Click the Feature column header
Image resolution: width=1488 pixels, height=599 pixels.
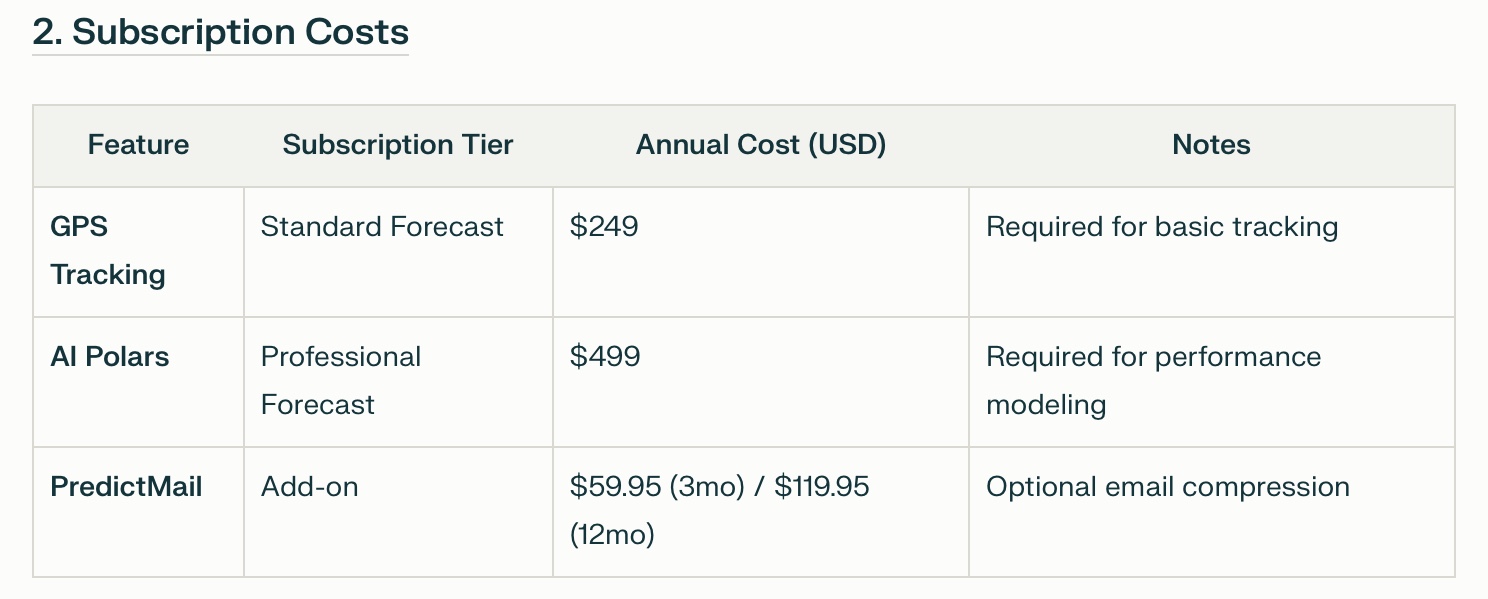point(138,145)
